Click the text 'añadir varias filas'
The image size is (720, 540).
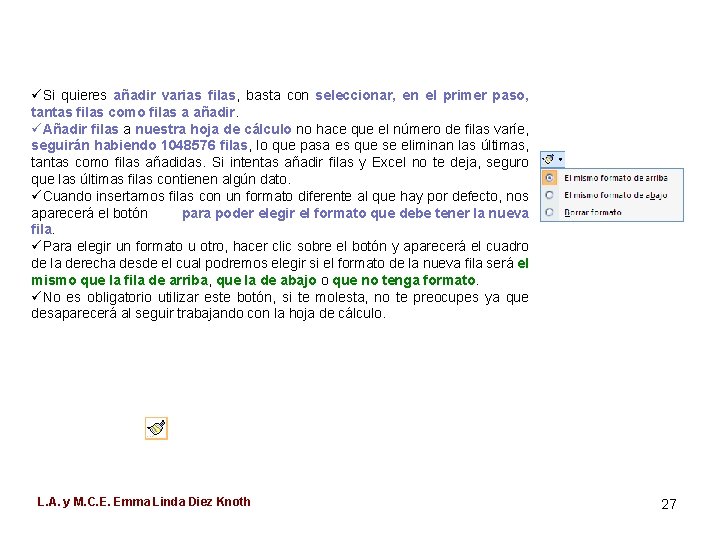[174, 95]
